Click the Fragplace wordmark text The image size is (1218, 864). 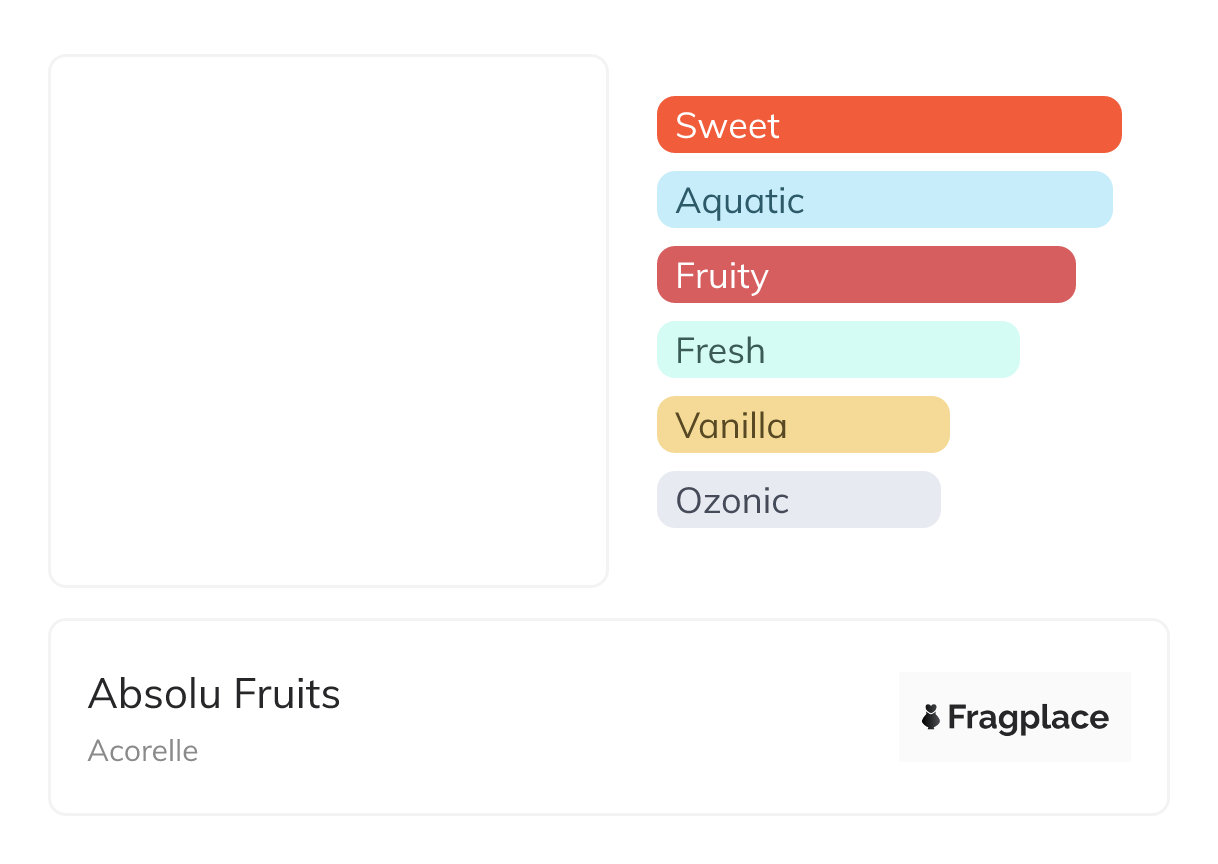(x=1028, y=717)
